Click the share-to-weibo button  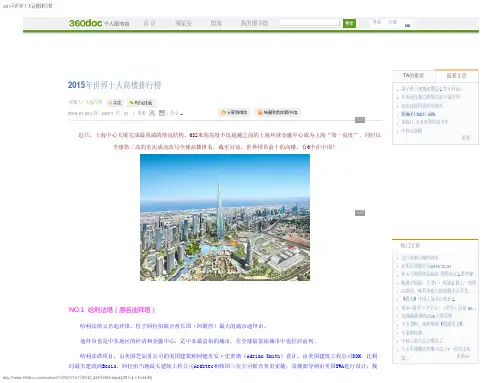[x=234, y=112]
